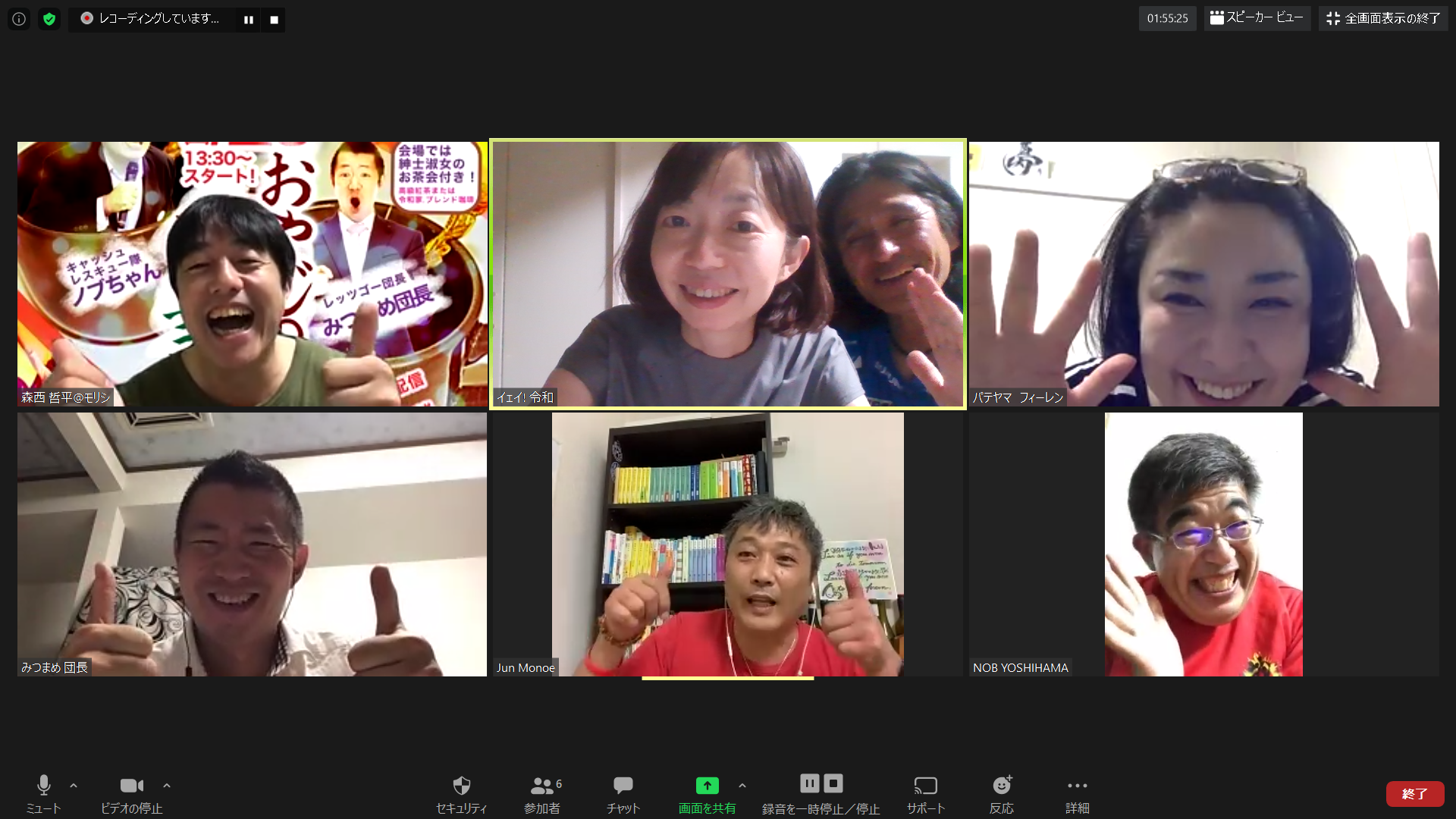The image size is (1456, 819).
Task: Expand video options arrow beside camera
Action: [167, 786]
